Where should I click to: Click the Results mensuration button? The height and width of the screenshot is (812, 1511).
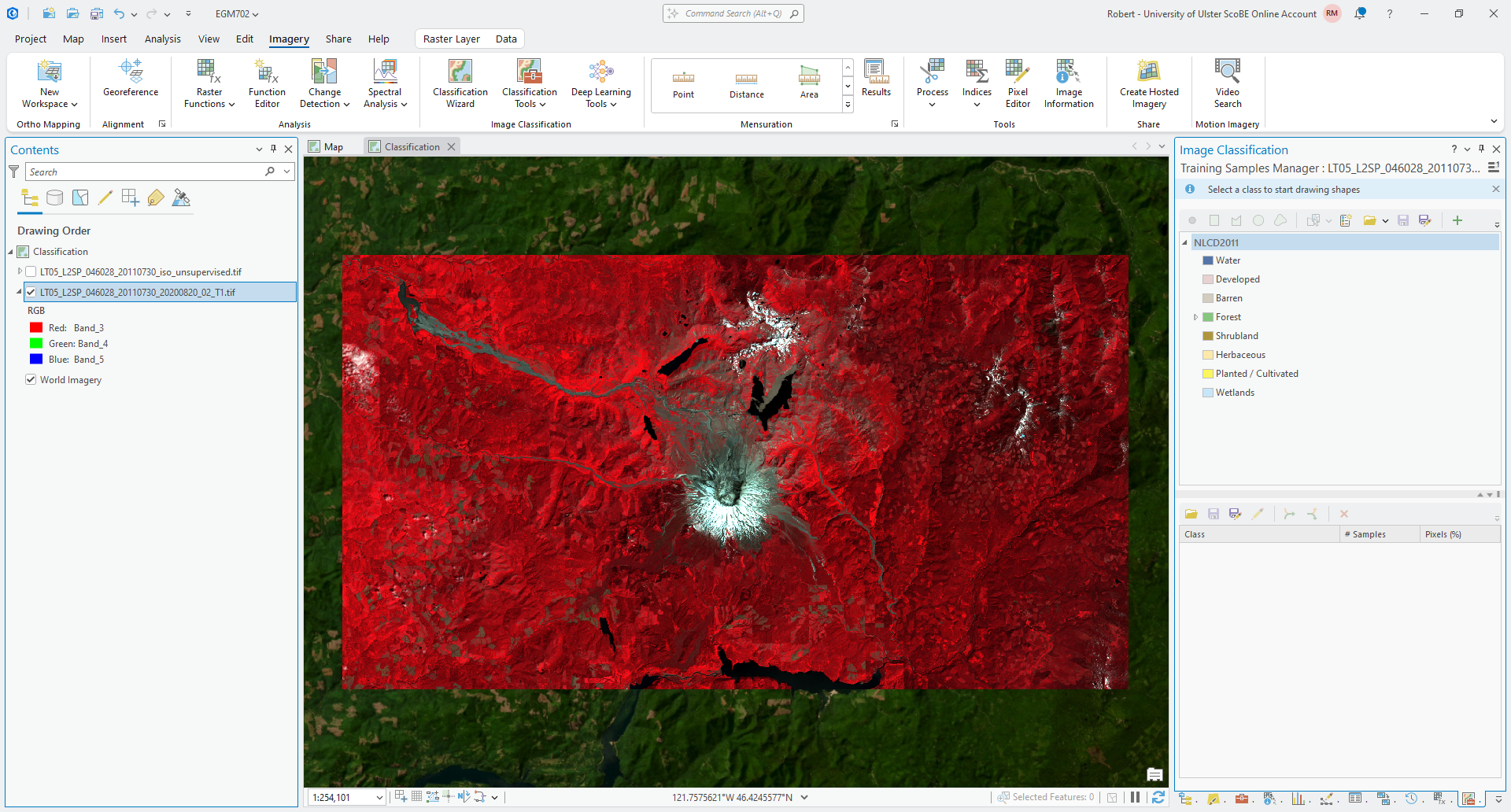click(x=875, y=79)
